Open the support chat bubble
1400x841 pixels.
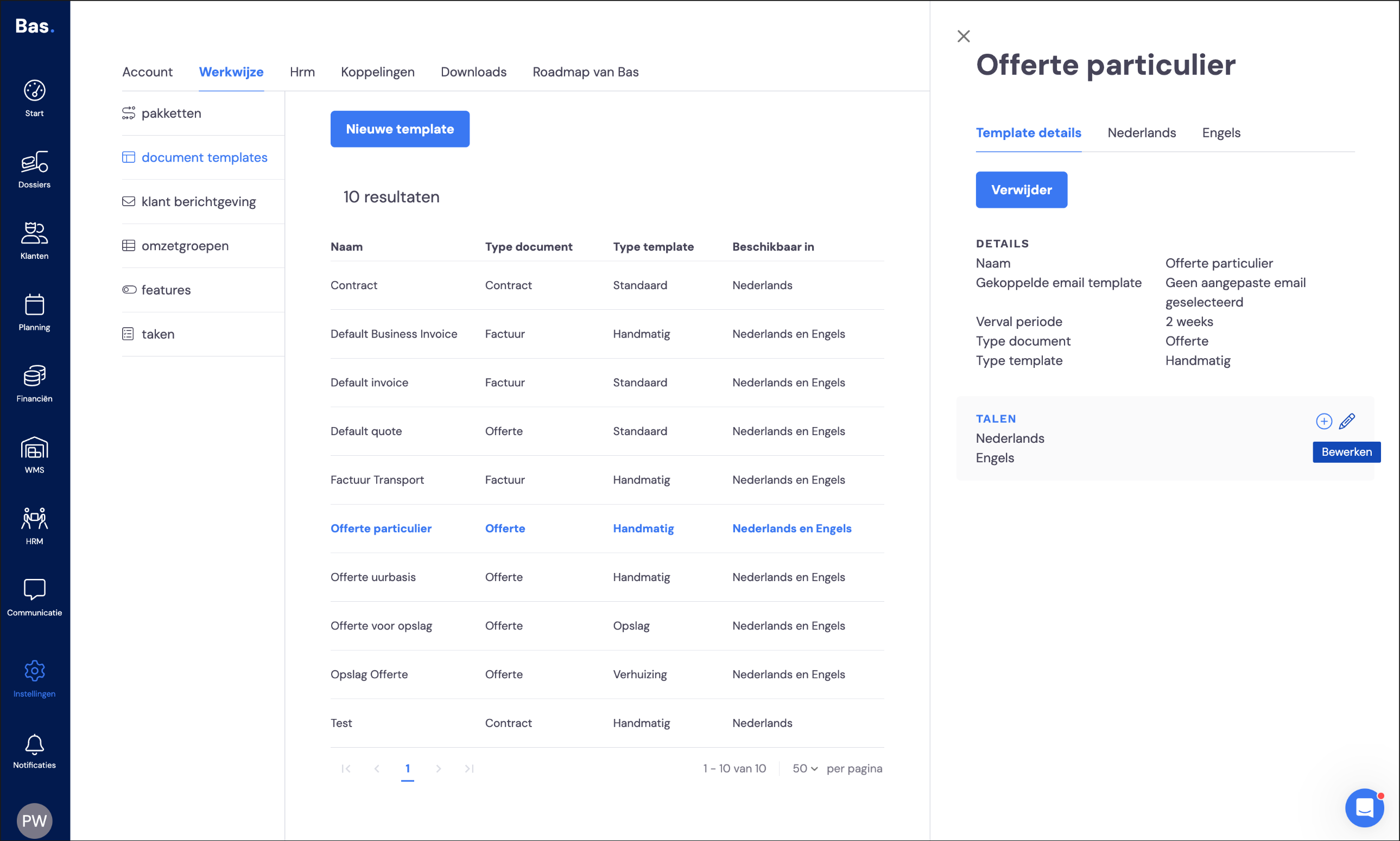(x=1364, y=807)
